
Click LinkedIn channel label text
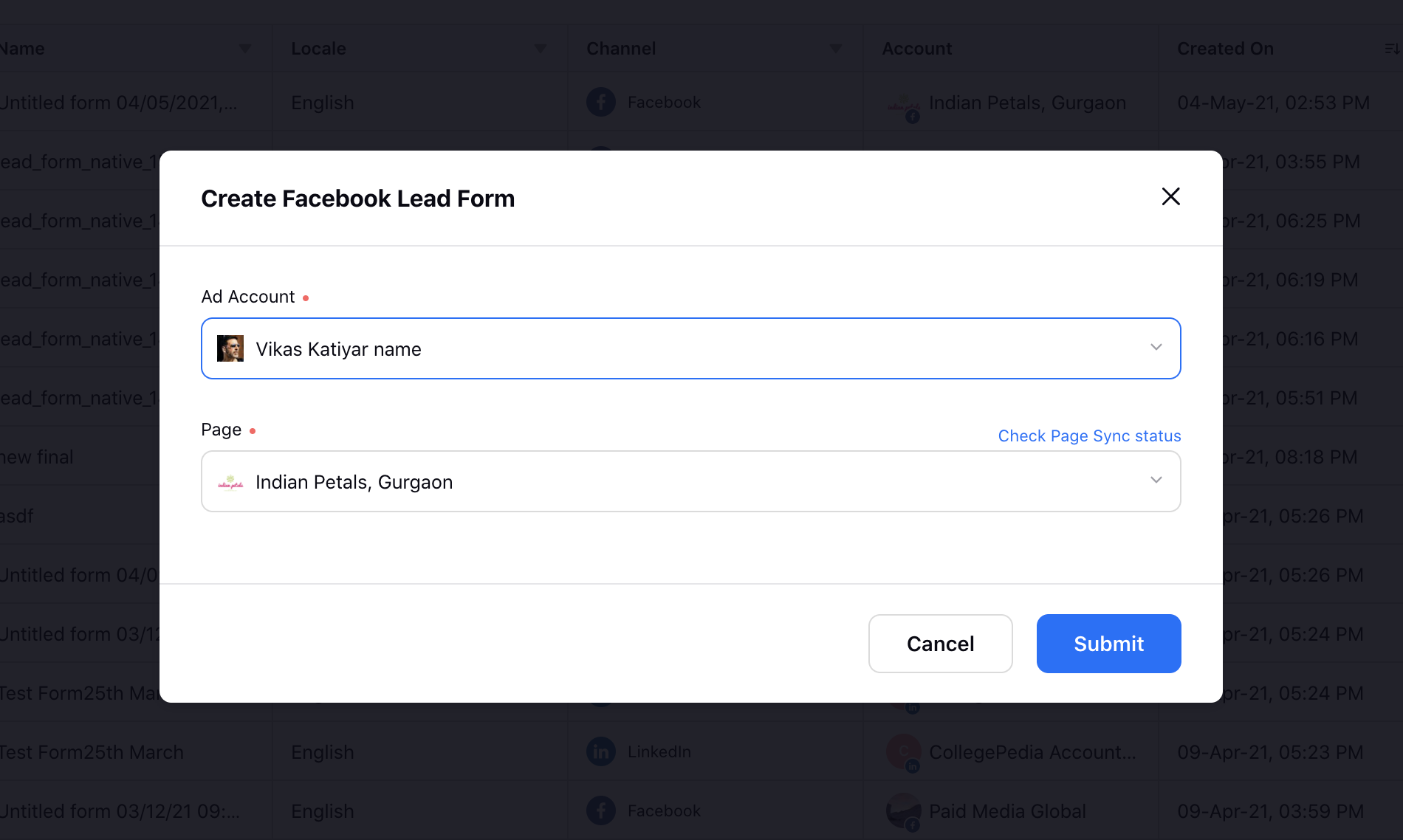659,751
